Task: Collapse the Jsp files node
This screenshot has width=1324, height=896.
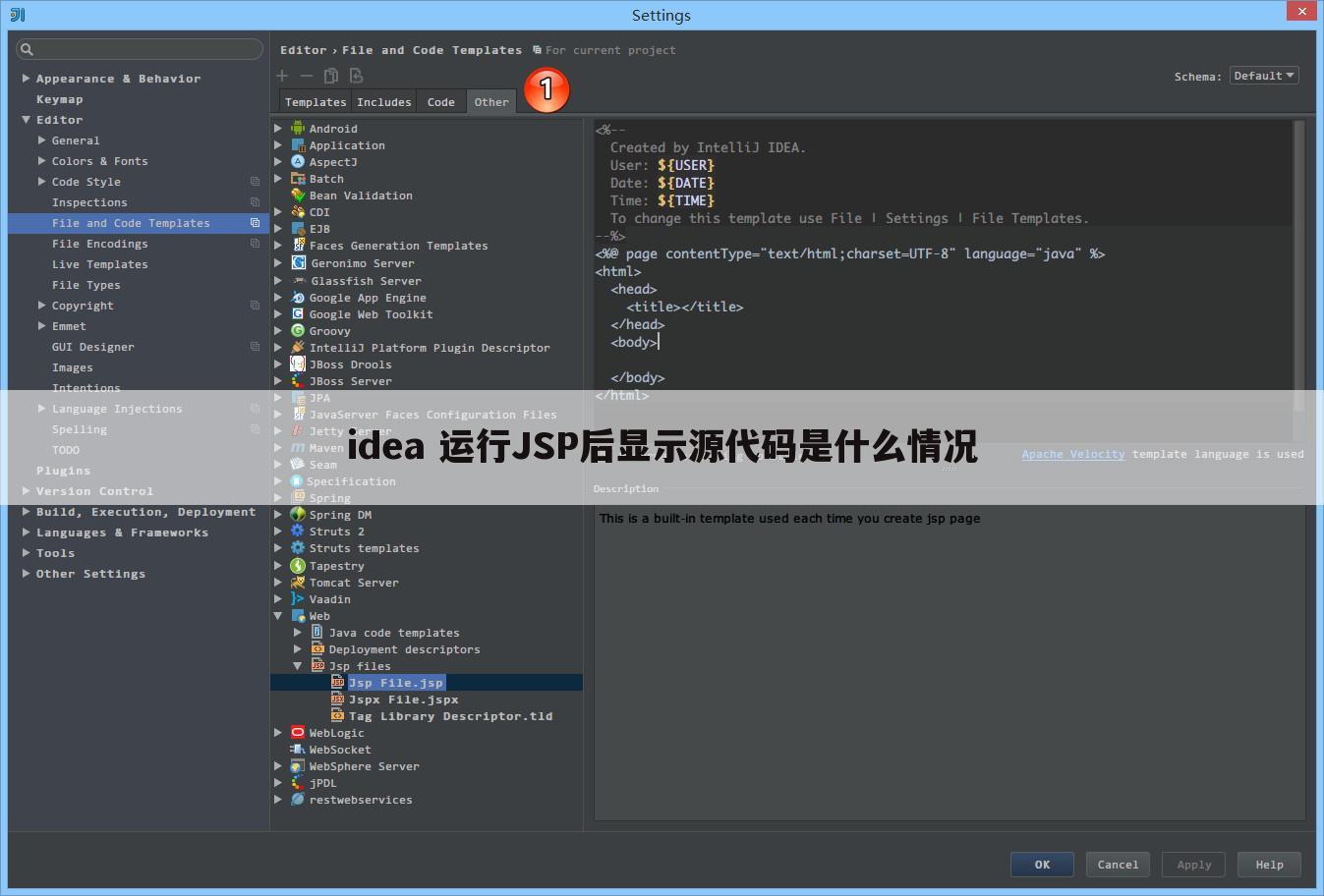Action: (298, 666)
